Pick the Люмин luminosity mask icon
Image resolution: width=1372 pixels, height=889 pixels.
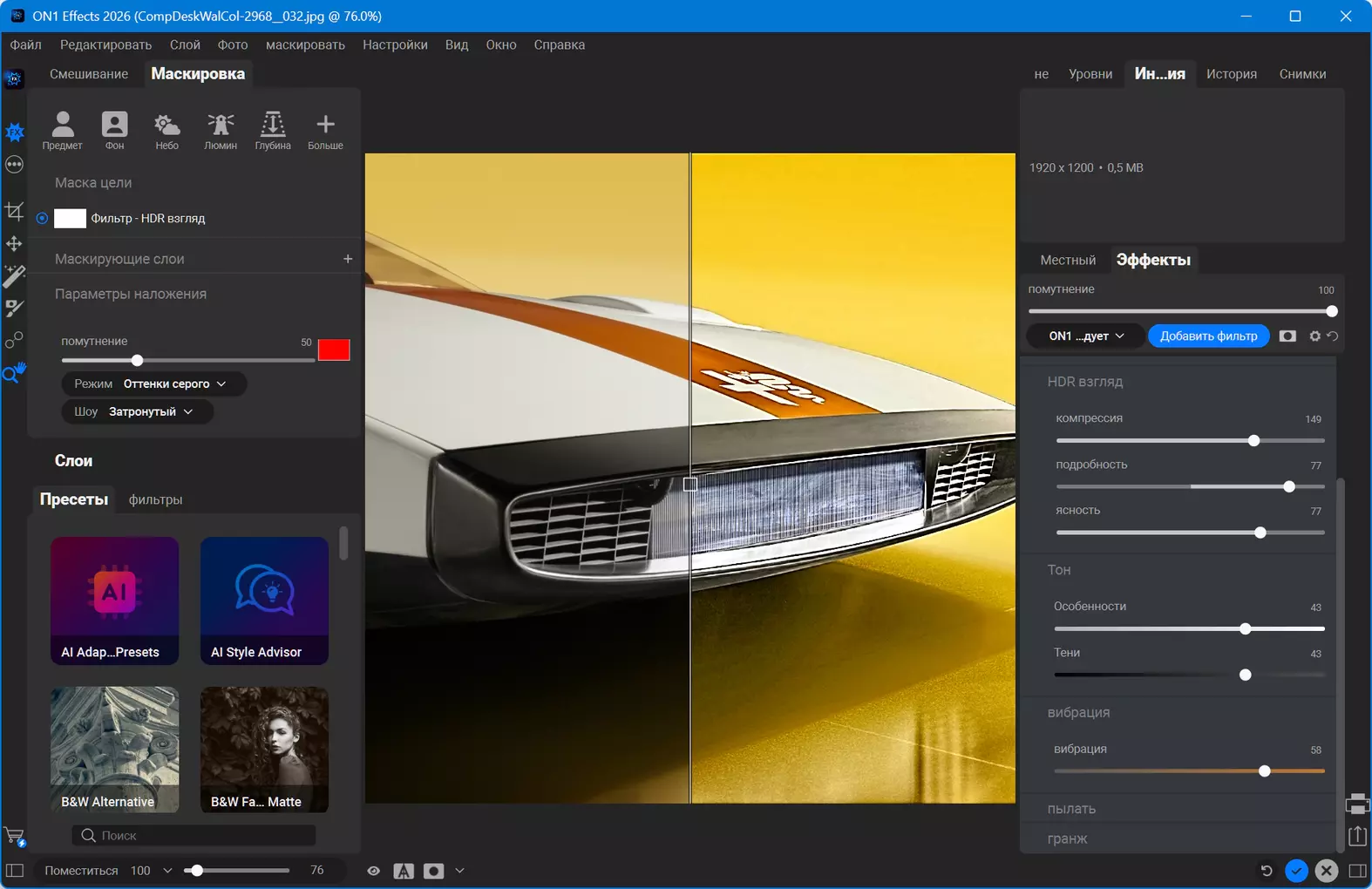coord(221,130)
